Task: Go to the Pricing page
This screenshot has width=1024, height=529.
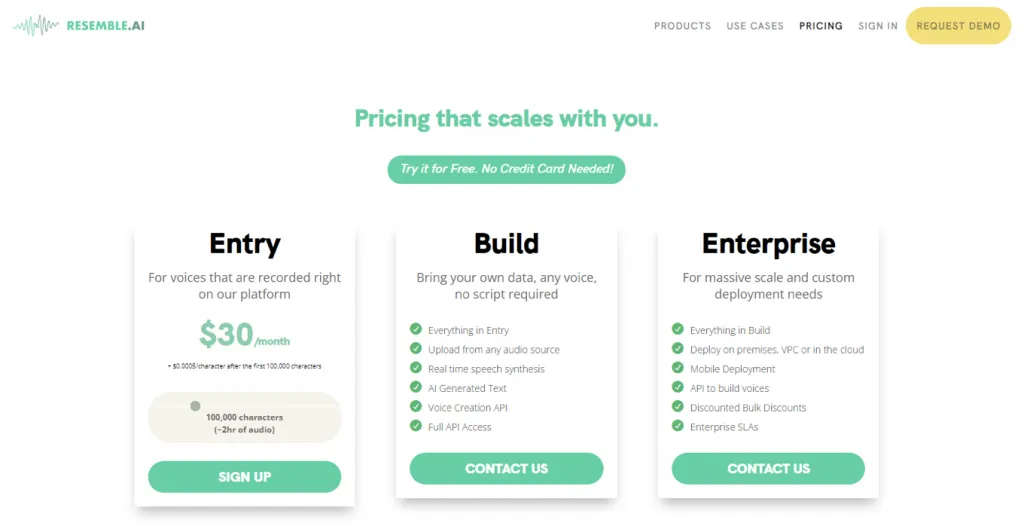Action: click(x=821, y=26)
